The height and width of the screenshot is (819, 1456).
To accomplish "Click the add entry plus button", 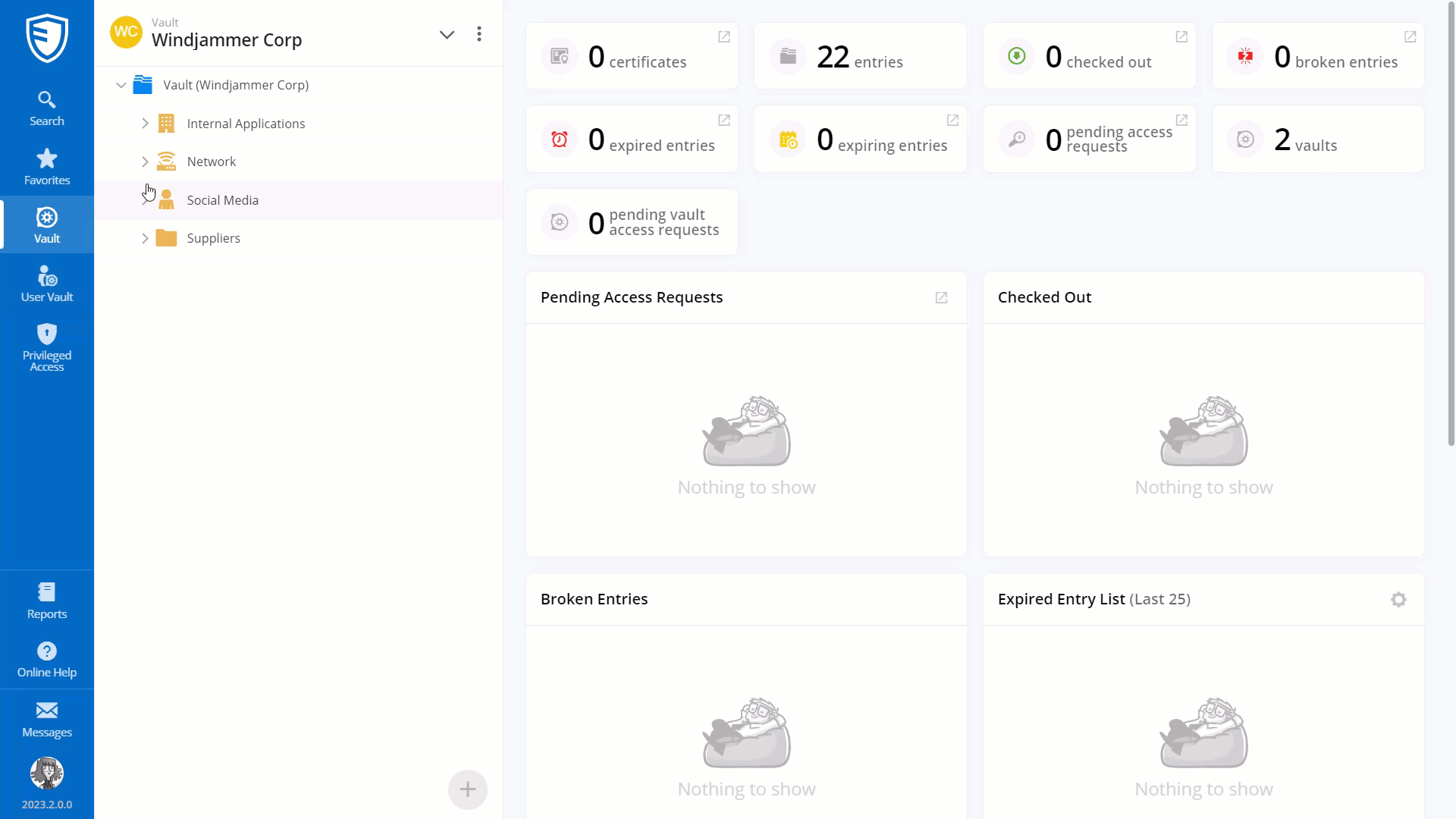I will [x=467, y=789].
